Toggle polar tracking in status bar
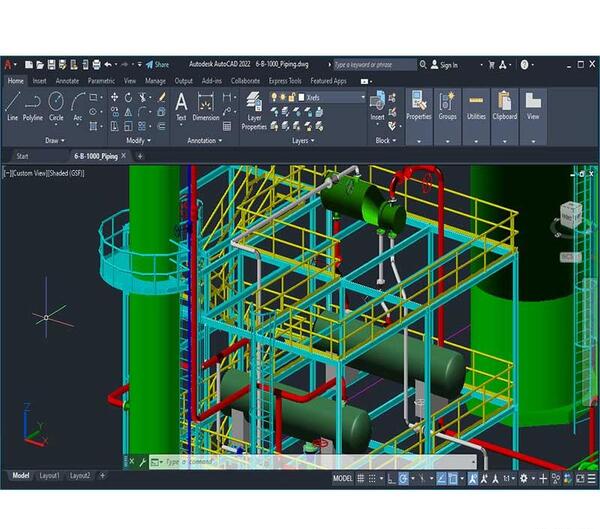 (x=403, y=478)
